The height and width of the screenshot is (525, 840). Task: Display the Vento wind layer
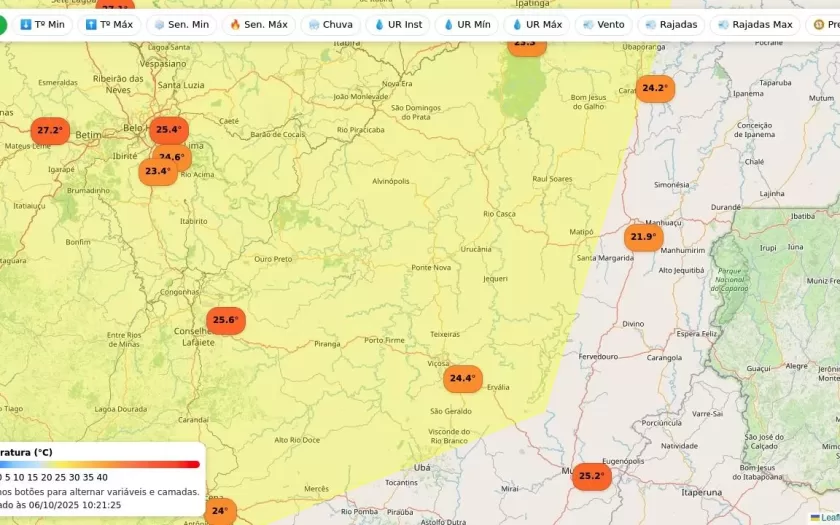(x=603, y=25)
